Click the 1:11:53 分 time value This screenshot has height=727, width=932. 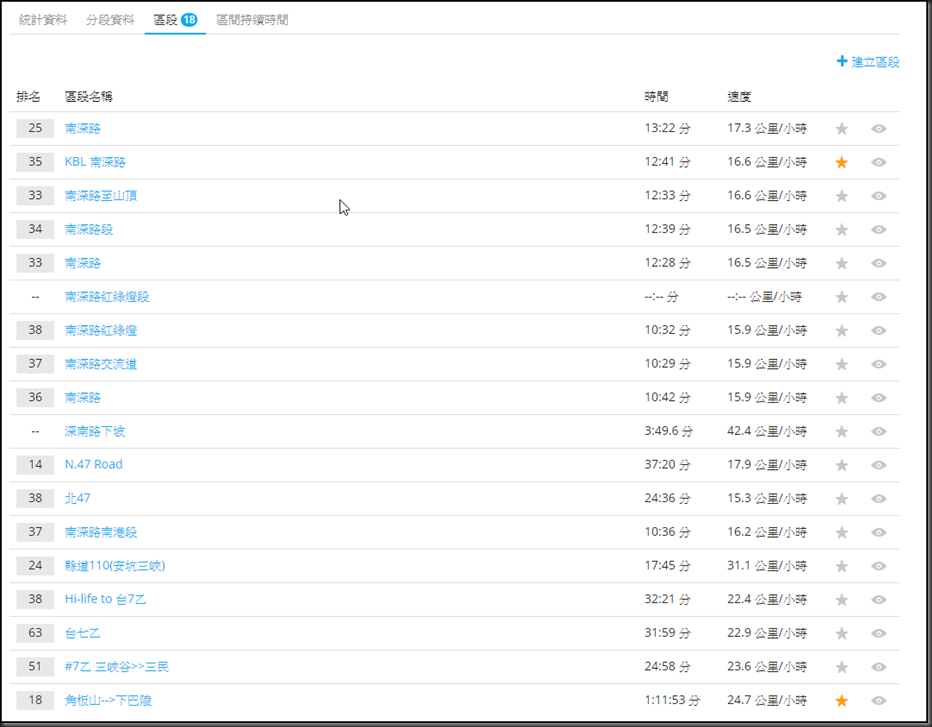[x=672, y=700]
